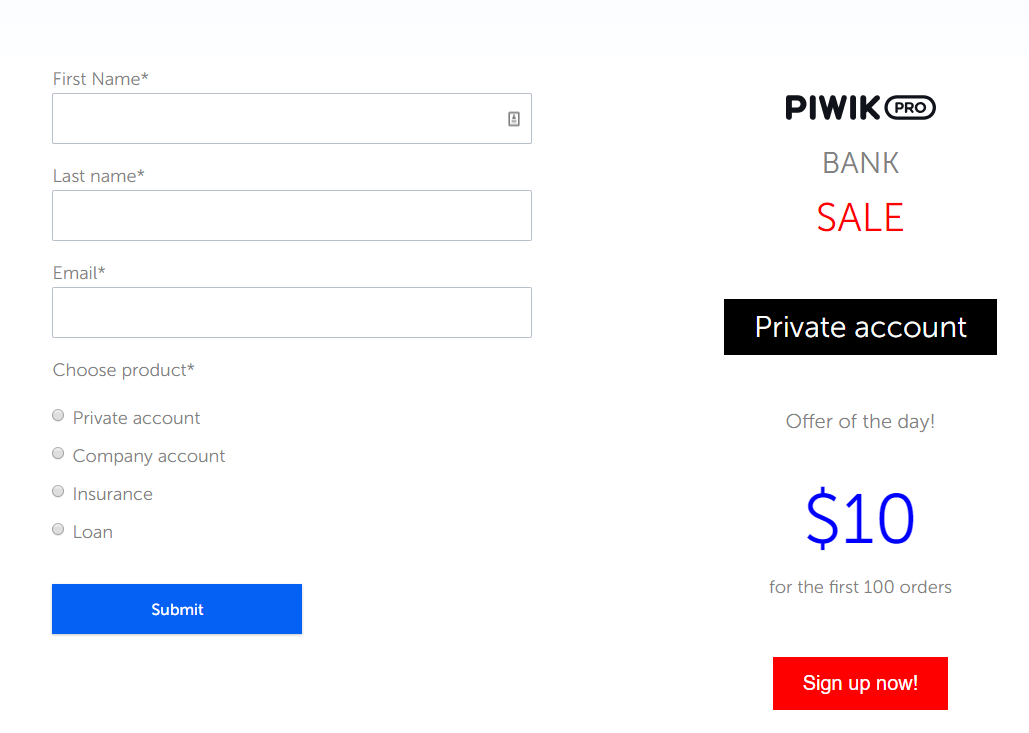Click the blue $10 price text
The width and height of the screenshot is (1029, 733).
[860, 519]
